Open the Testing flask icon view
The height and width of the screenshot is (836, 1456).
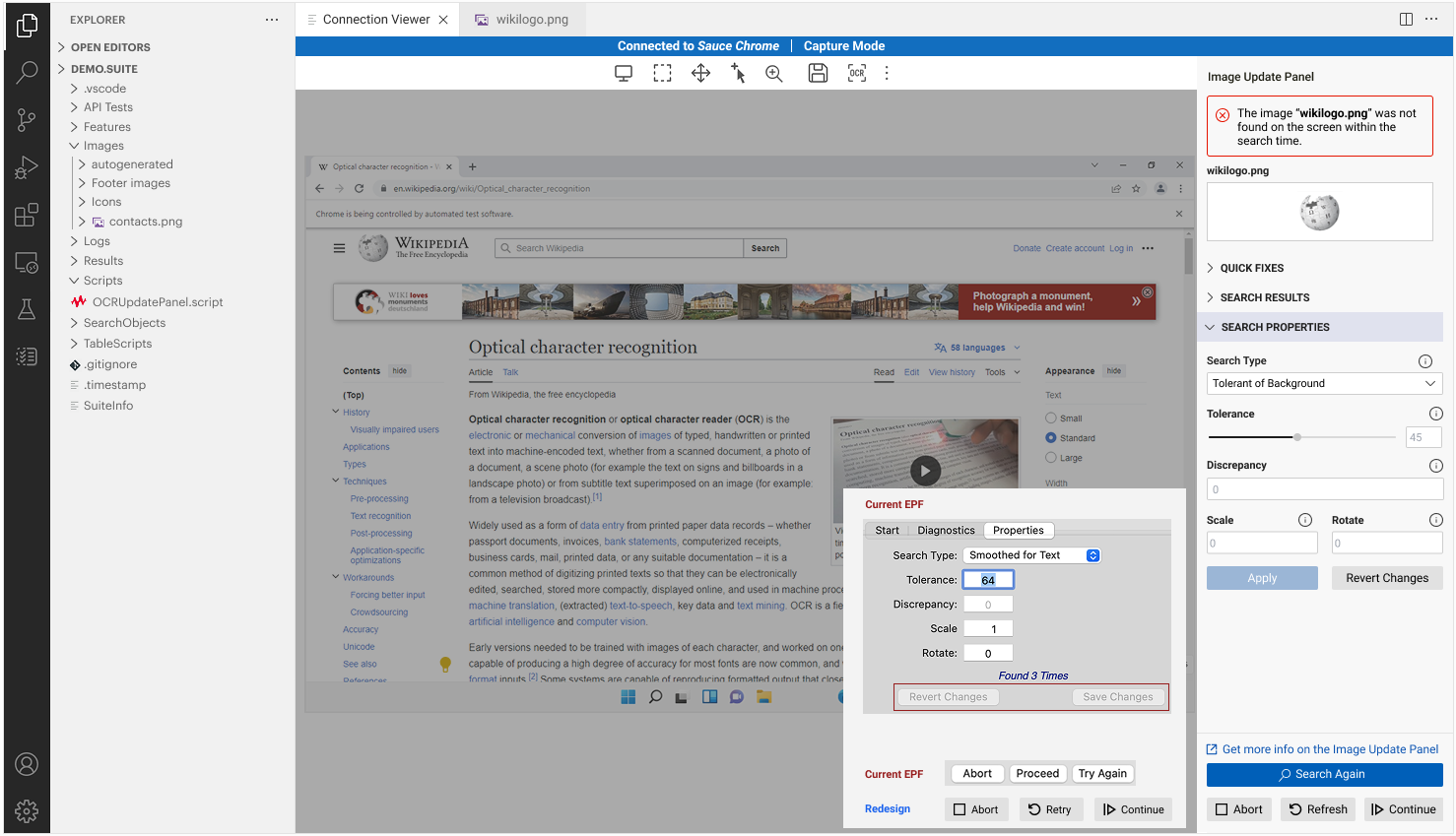tap(27, 309)
